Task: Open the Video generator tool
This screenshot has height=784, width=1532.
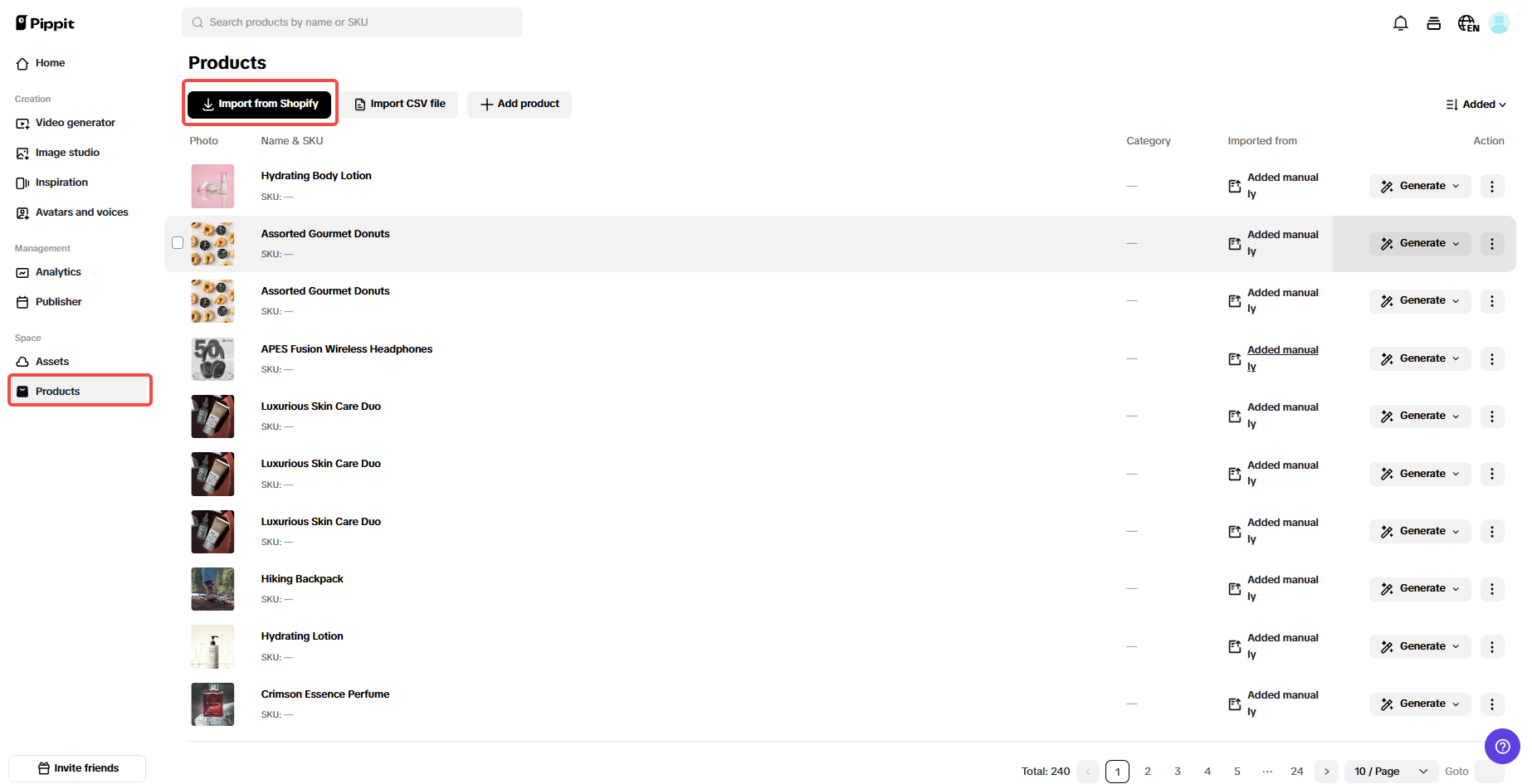Action: pos(75,122)
